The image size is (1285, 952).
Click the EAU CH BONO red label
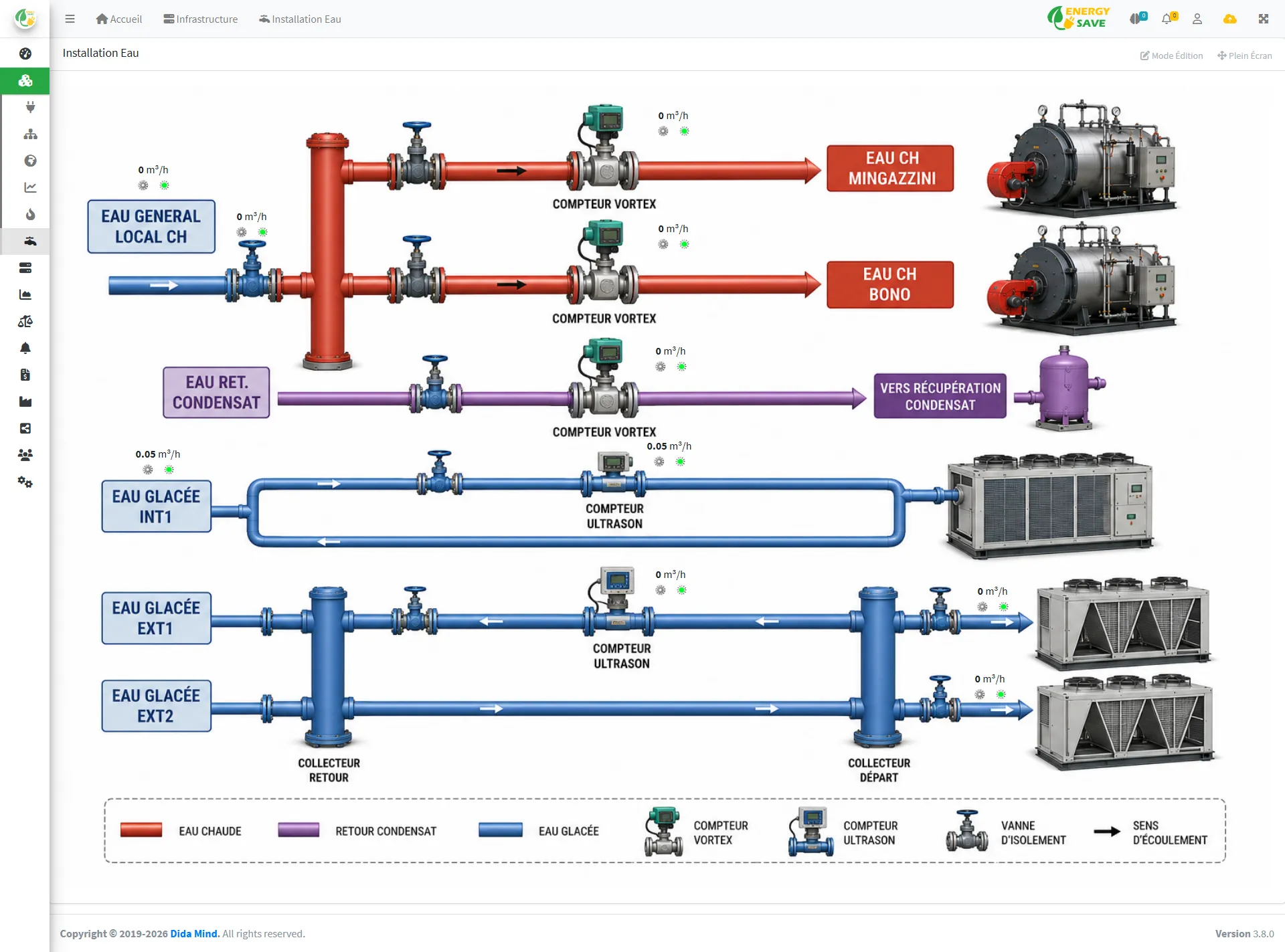point(891,284)
